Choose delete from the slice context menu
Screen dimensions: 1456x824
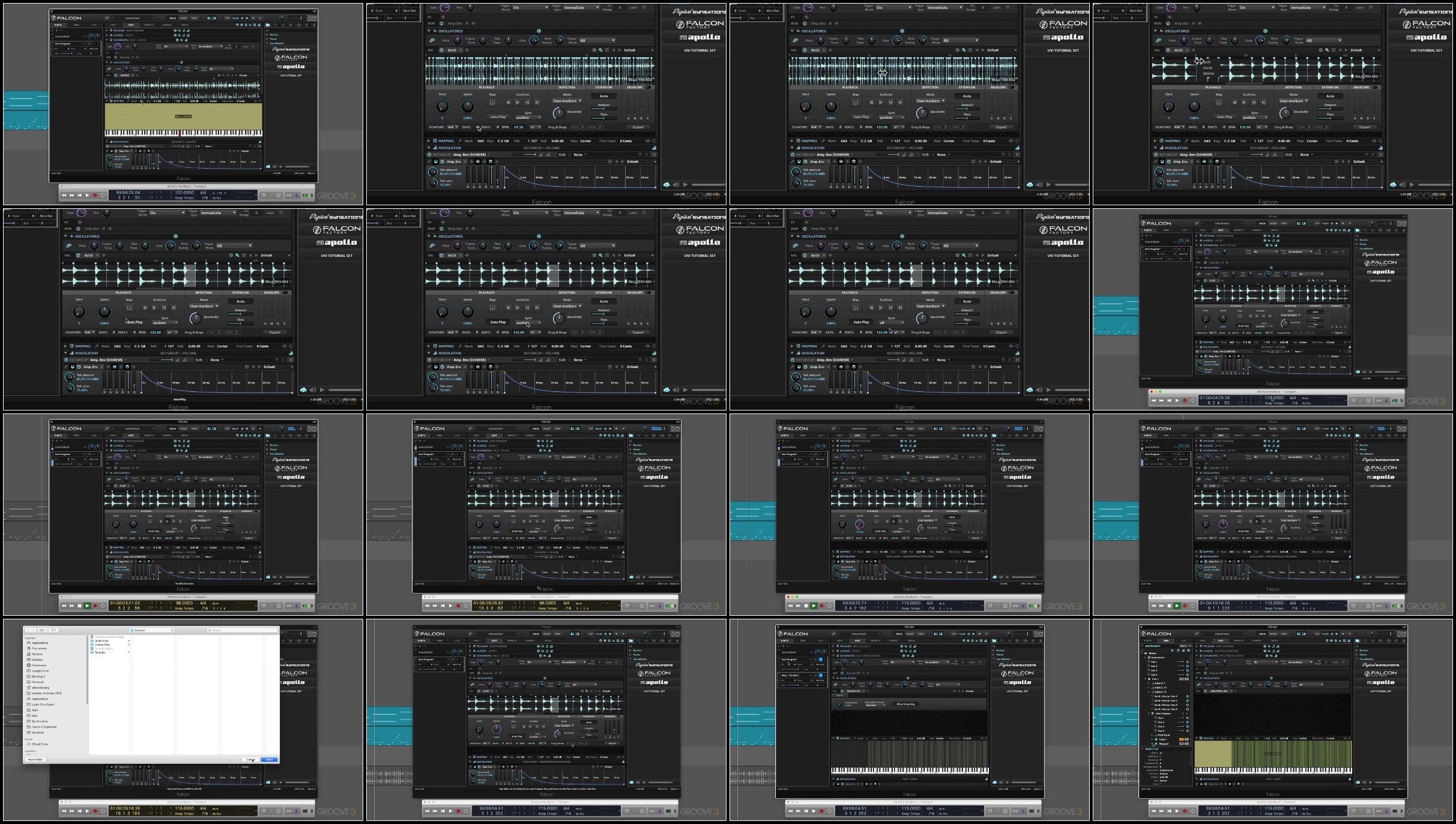1207,73
